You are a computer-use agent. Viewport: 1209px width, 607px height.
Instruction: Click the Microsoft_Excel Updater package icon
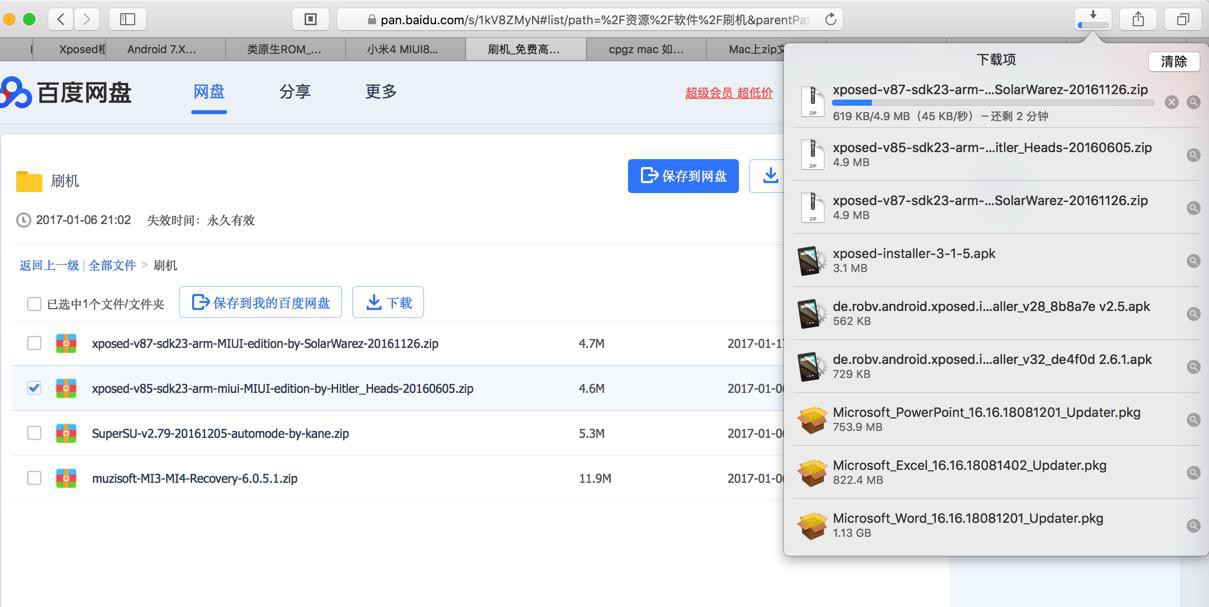click(812, 472)
